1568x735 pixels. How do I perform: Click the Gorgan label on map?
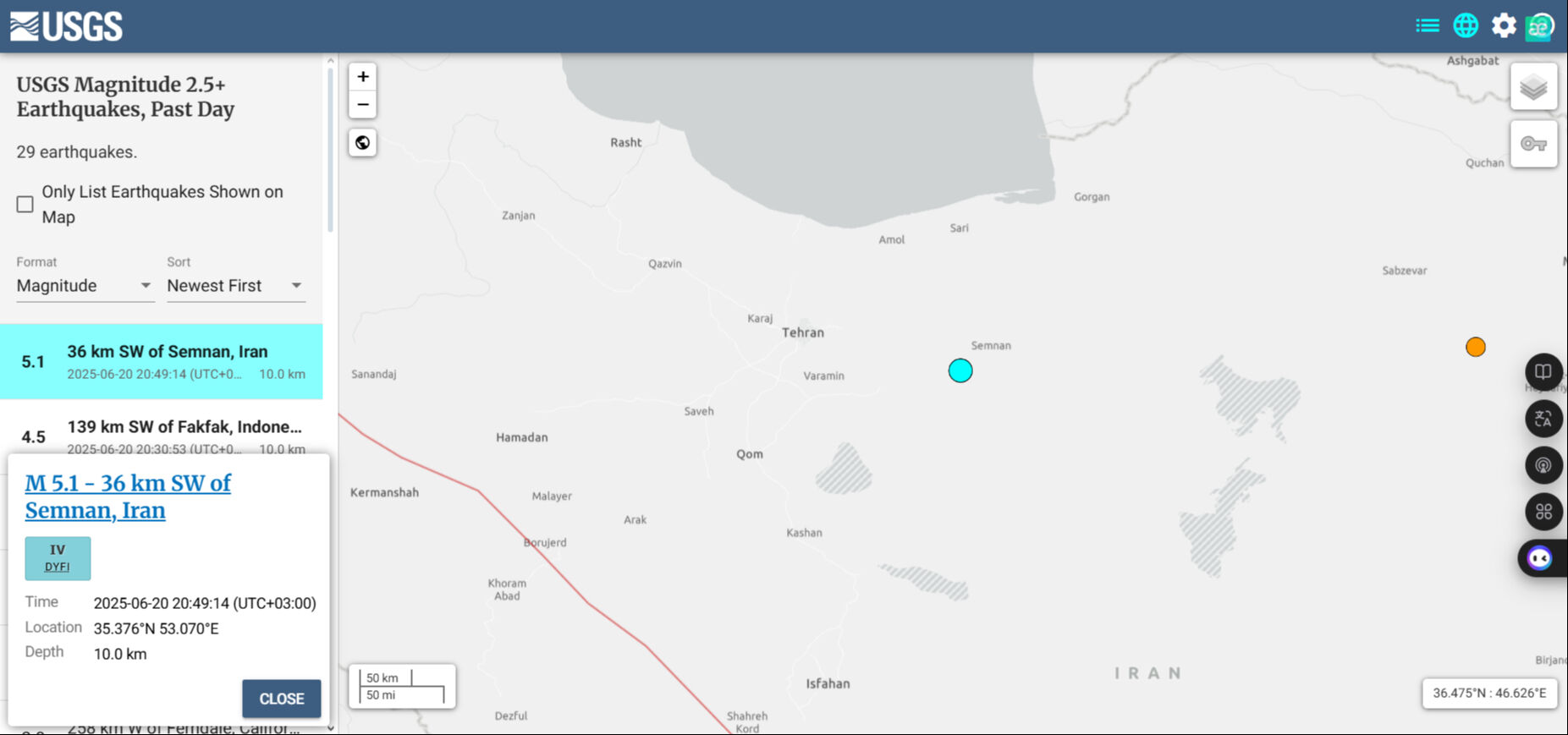tap(1092, 197)
